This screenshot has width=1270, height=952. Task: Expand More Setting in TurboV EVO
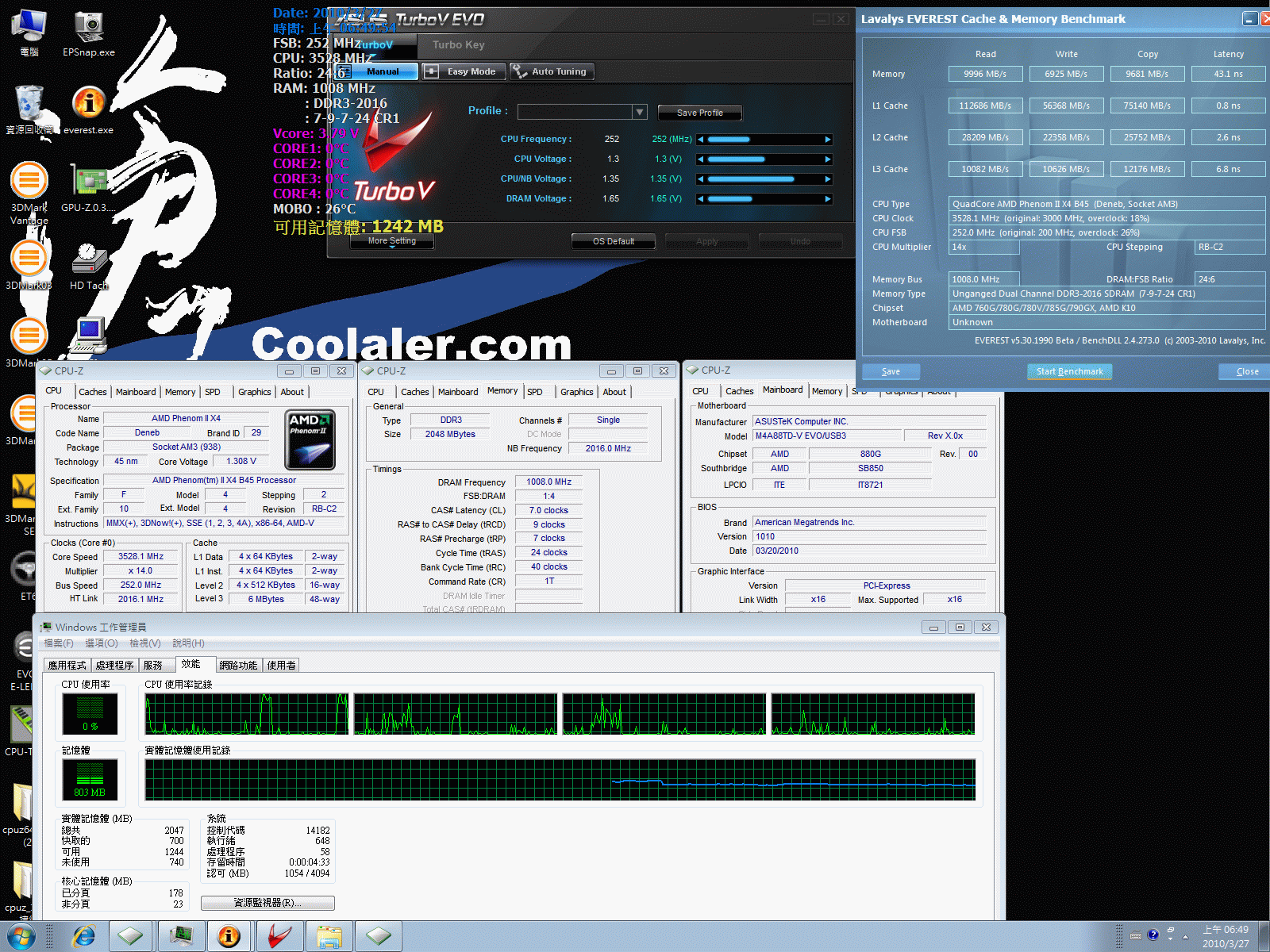392,241
